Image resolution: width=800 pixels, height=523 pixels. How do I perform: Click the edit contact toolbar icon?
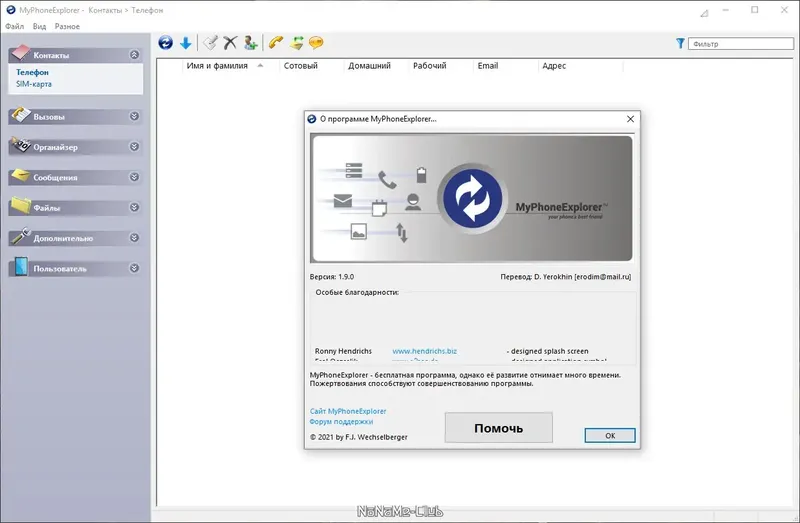point(210,43)
